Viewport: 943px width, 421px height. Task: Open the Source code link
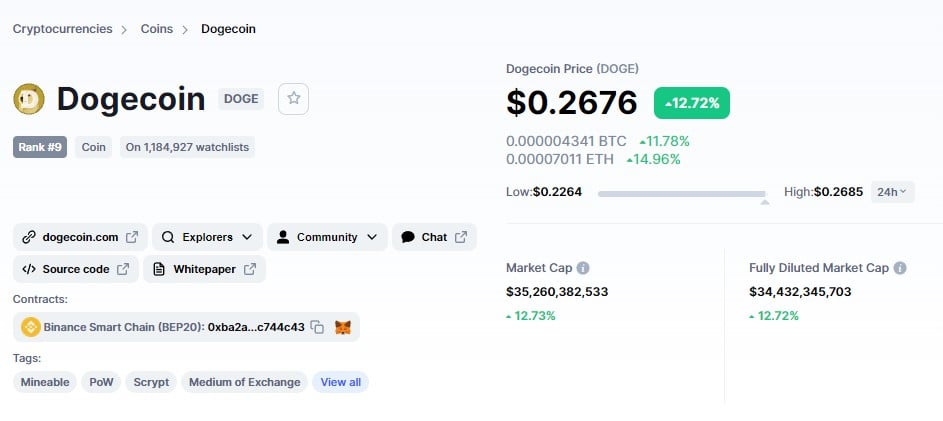tap(76, 269)
